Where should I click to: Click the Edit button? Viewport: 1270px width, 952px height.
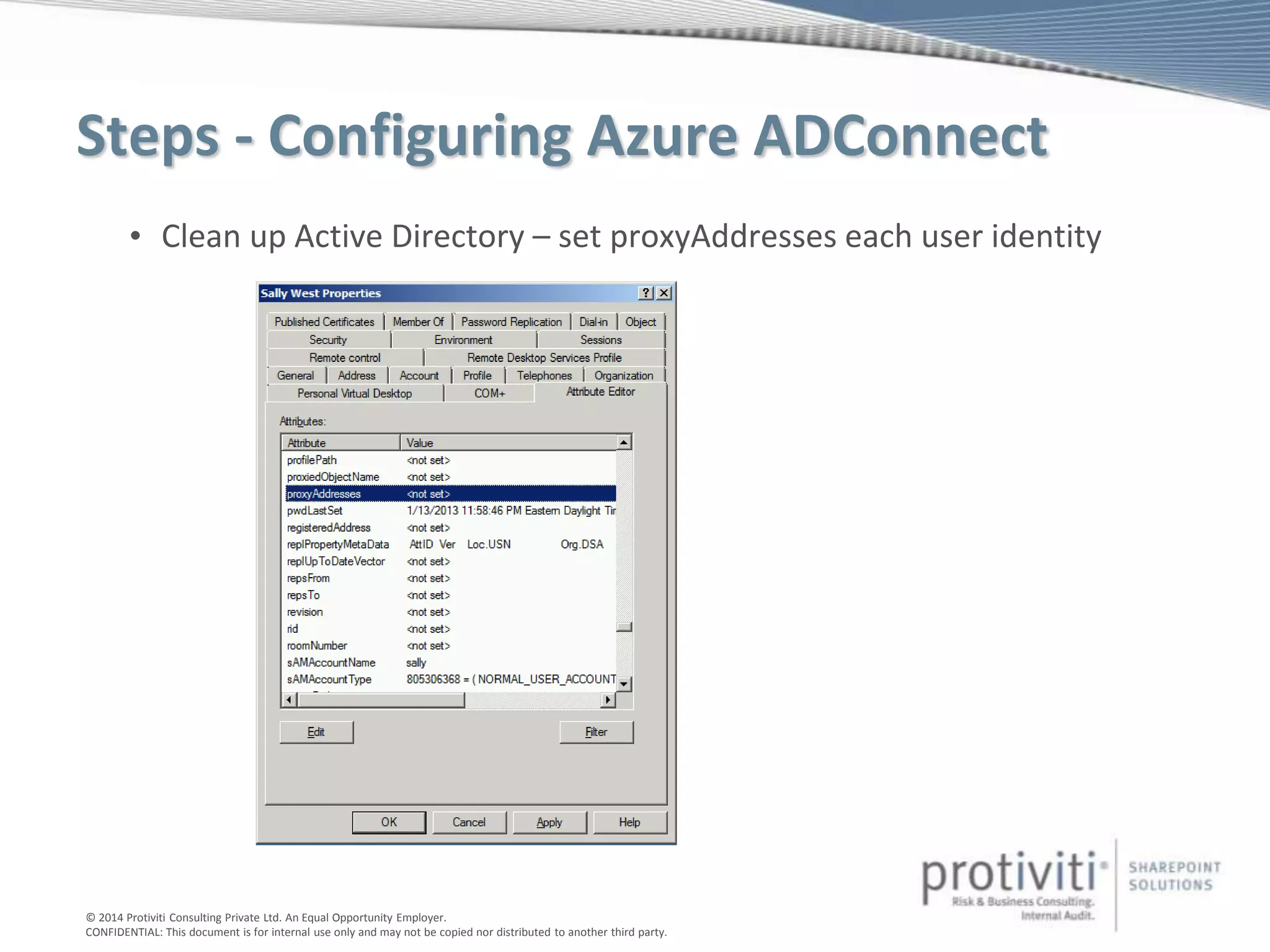(x=316, y=732)
